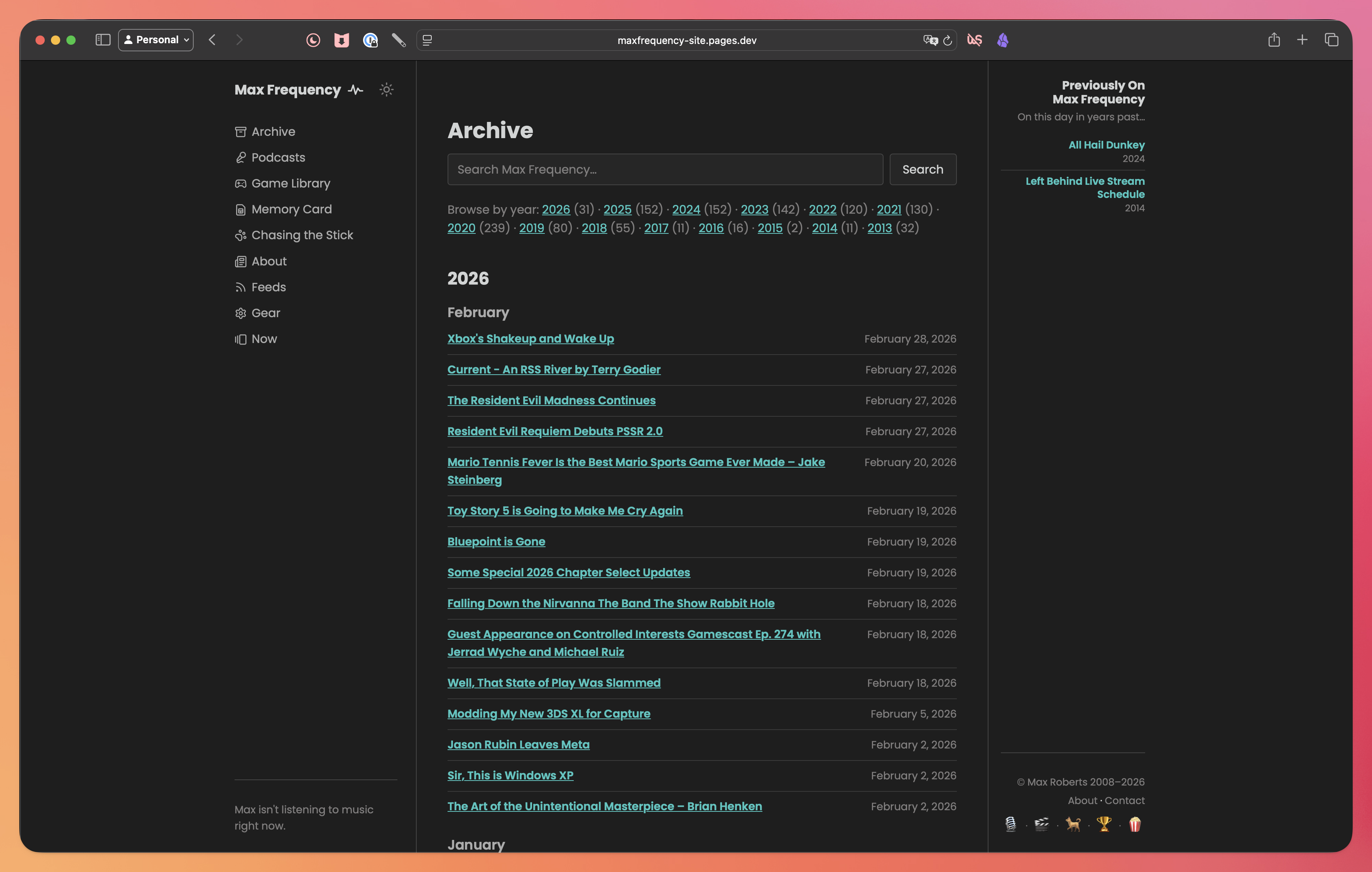Toggle the crossed-out userscripts extension
The height and width of the screenshot is (872, 1372).
974,40
